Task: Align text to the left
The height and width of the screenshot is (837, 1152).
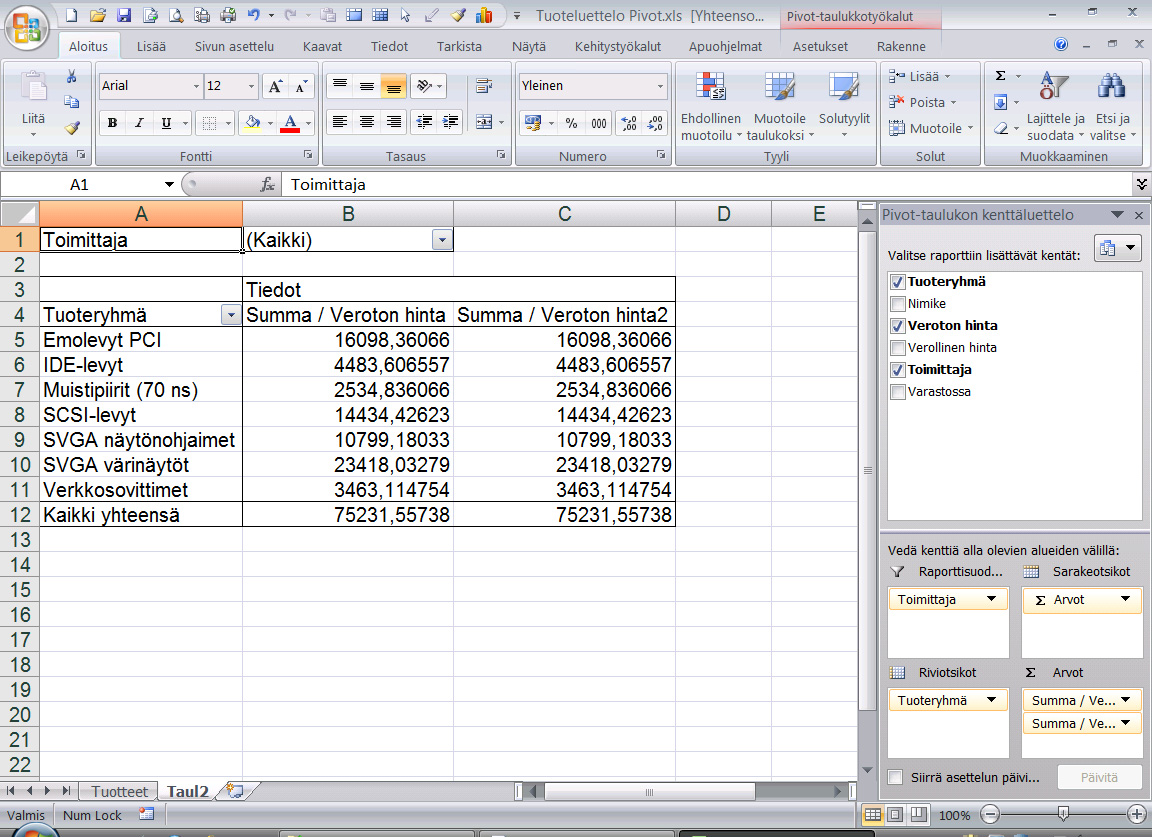Action: [339, 122]
